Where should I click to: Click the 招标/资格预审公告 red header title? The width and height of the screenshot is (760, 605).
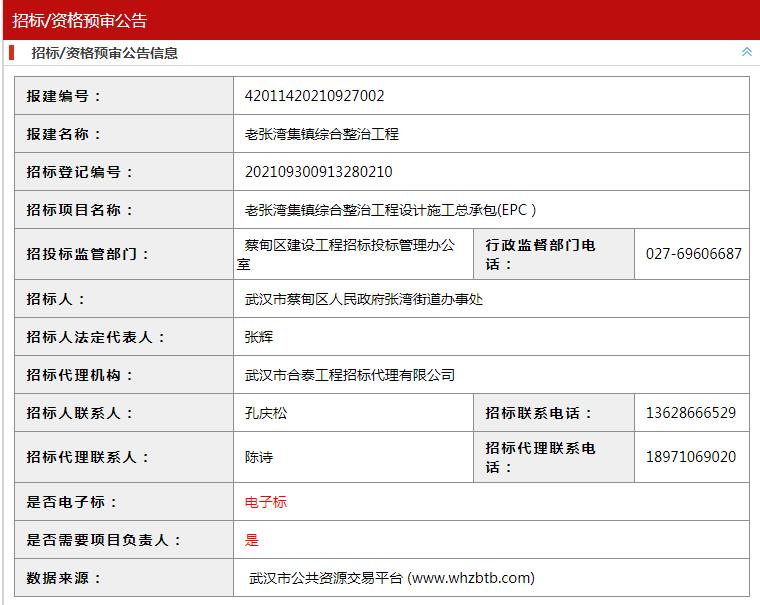click(79, 19)
